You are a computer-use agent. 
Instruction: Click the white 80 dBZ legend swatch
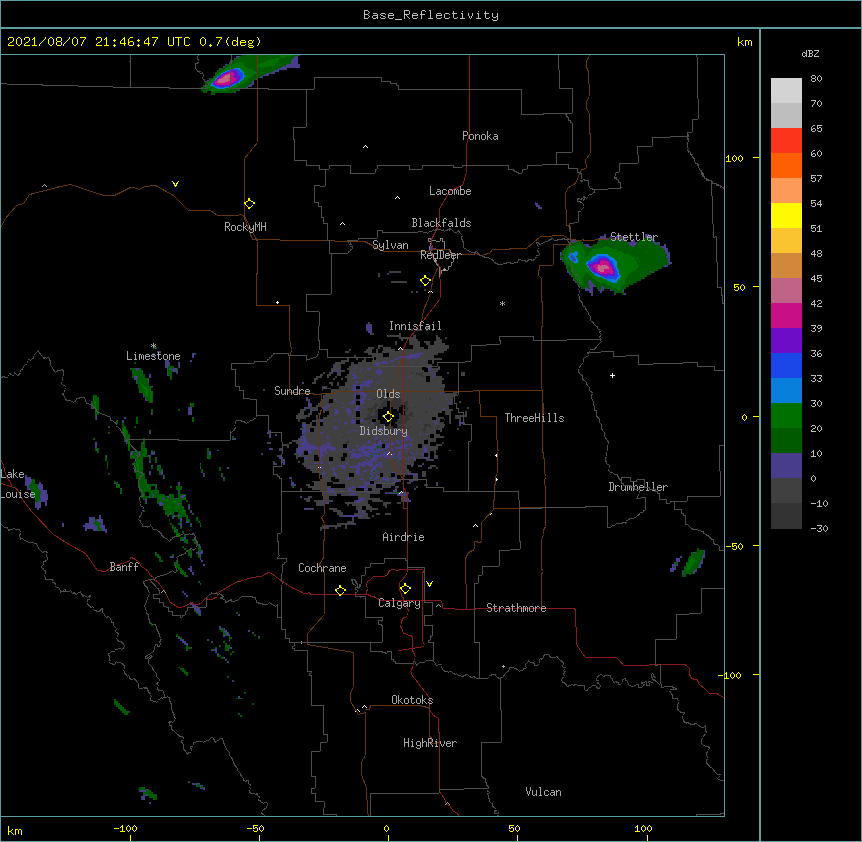click(786, 91)
